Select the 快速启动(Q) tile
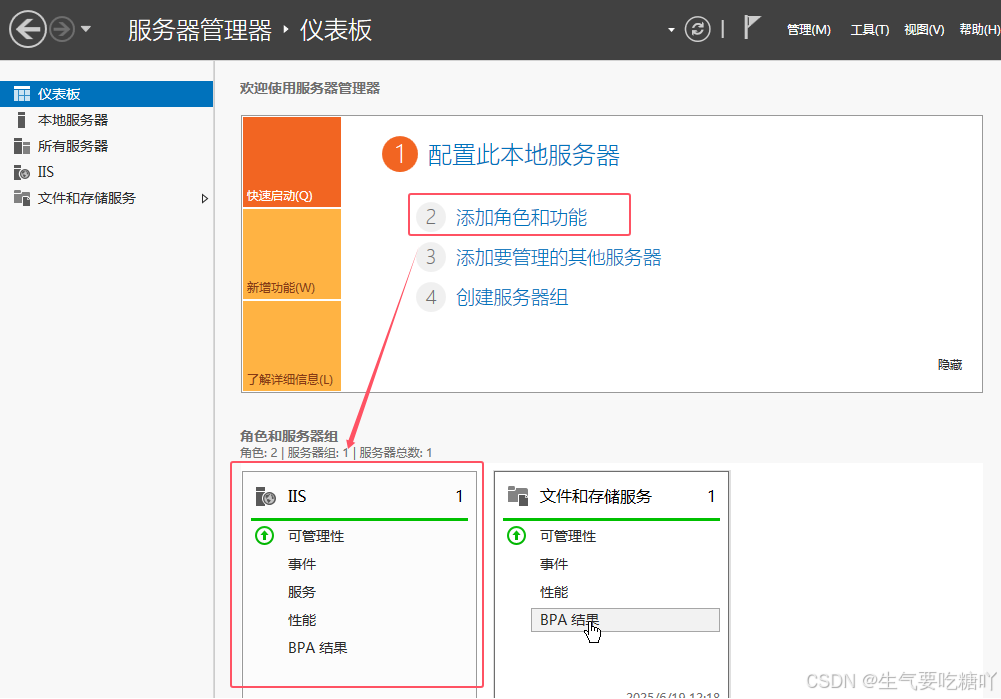 (292, 162)
